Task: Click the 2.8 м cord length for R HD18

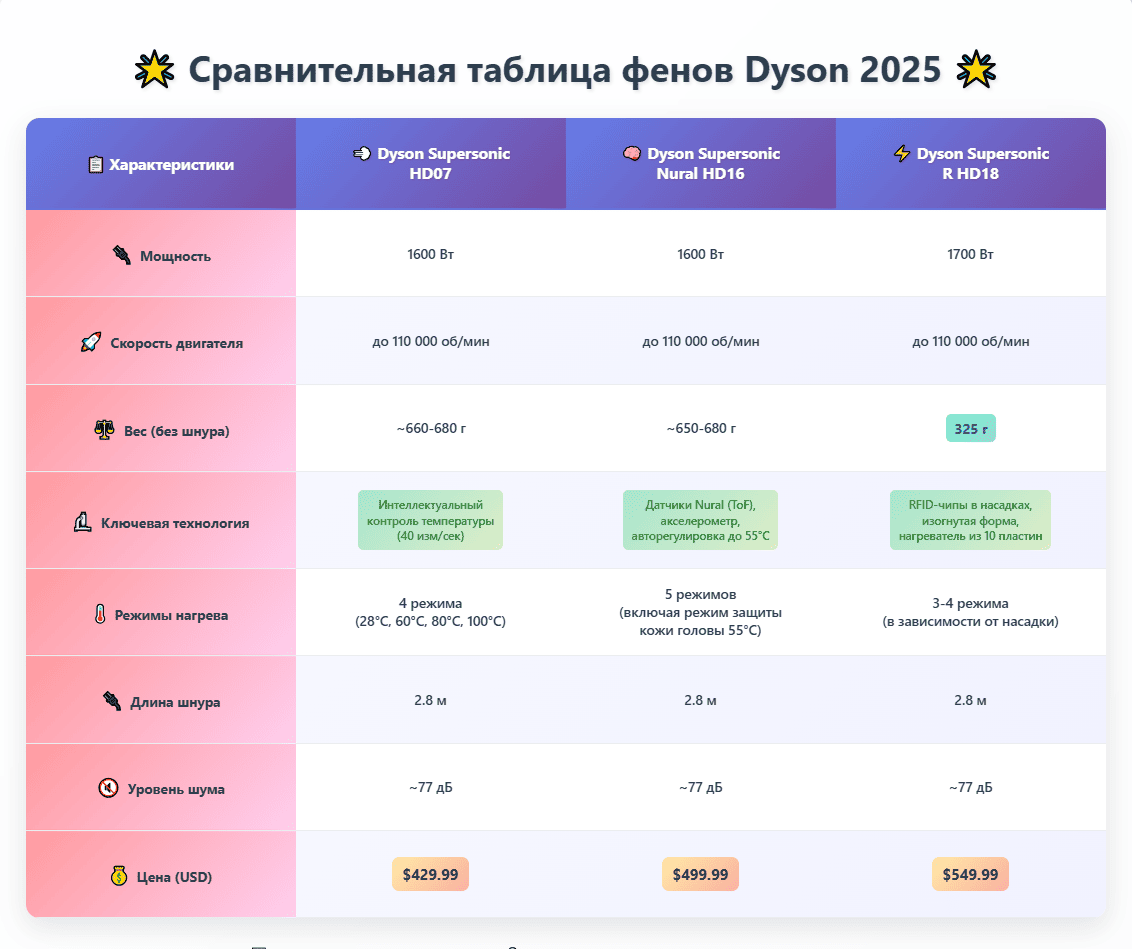Action: coord(970,700)
